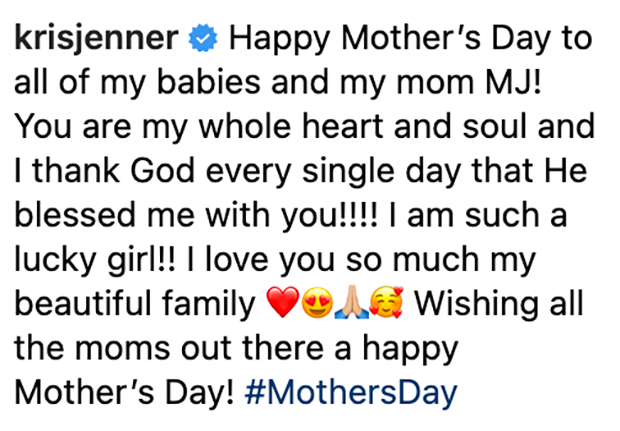The image size is (620, 431).
Task: Open the #MothersDay hashtag link
Action: click(x=351, y=393)
